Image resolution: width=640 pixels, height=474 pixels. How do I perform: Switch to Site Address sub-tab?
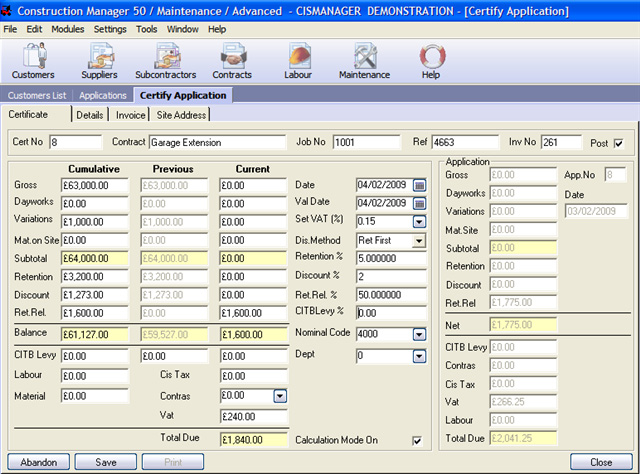(x=182, y=115)
